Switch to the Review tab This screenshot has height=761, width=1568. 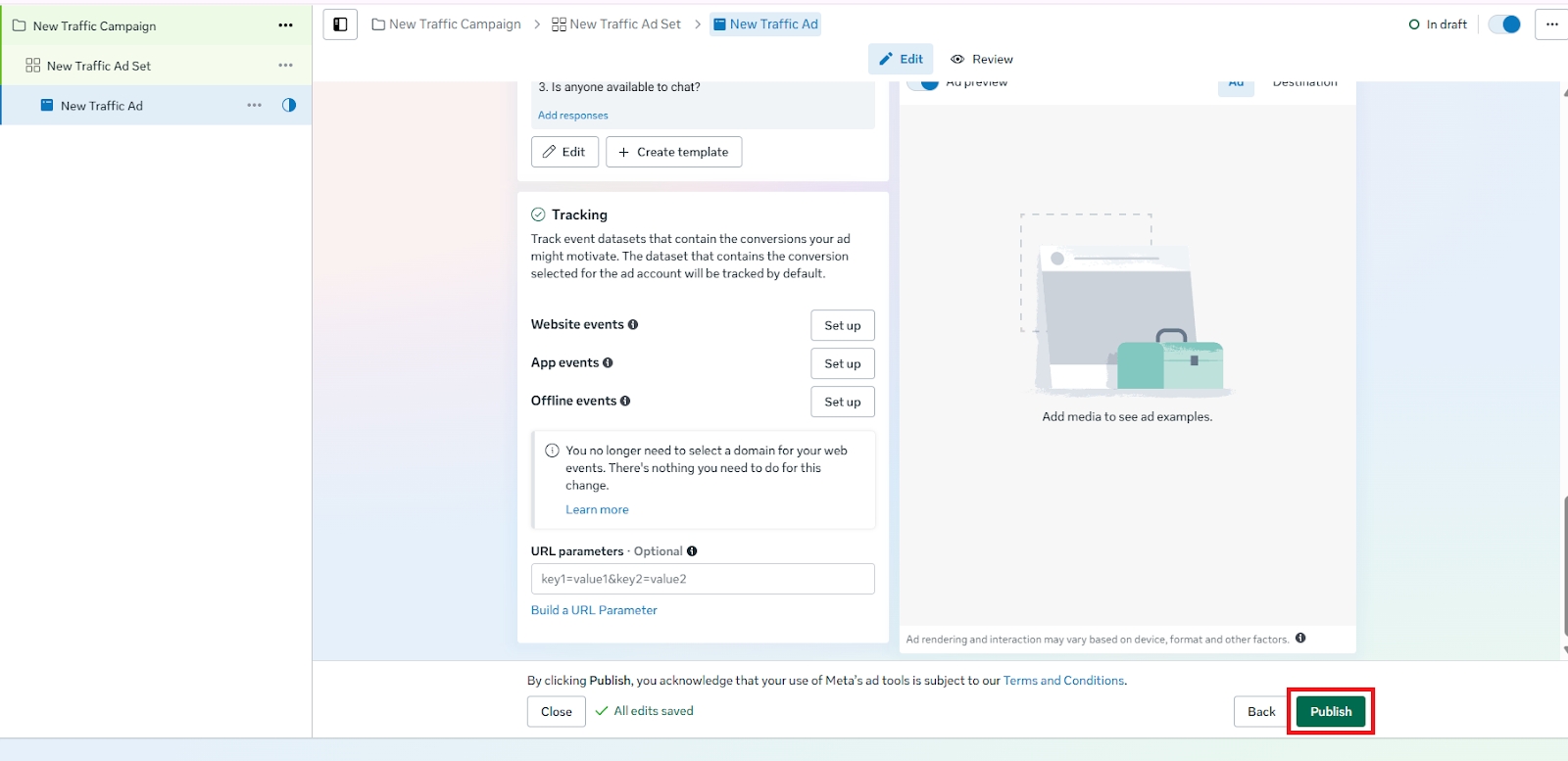pyautogui.click(x=982, y=59)
